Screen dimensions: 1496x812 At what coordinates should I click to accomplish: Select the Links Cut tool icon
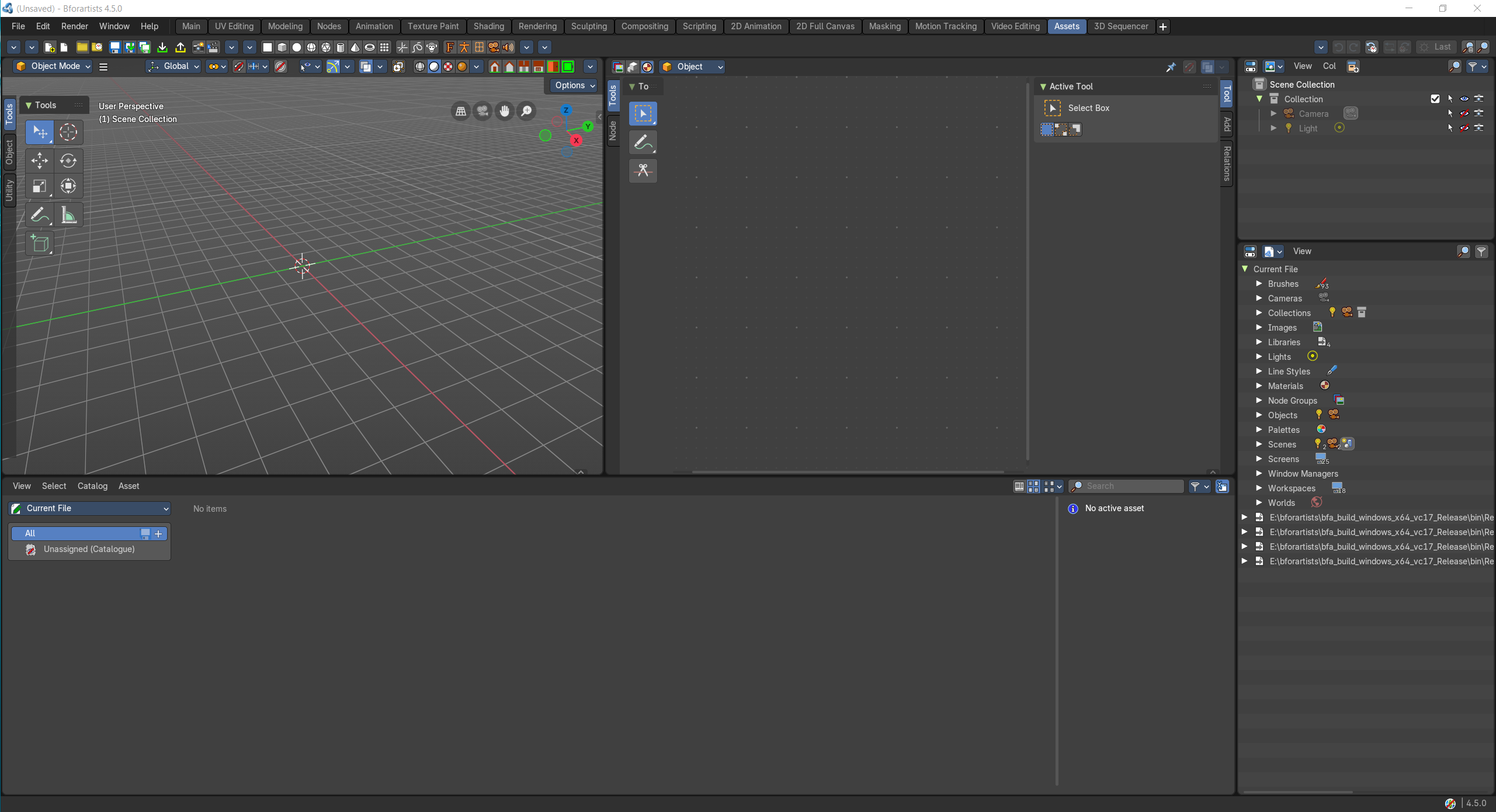(643, 171)
